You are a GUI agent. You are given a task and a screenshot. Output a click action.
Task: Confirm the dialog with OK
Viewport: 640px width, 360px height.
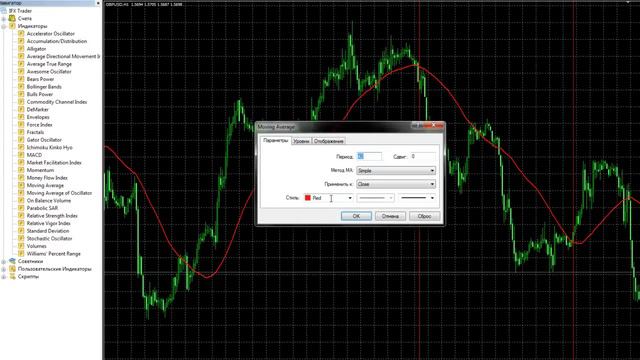[356, 216]
